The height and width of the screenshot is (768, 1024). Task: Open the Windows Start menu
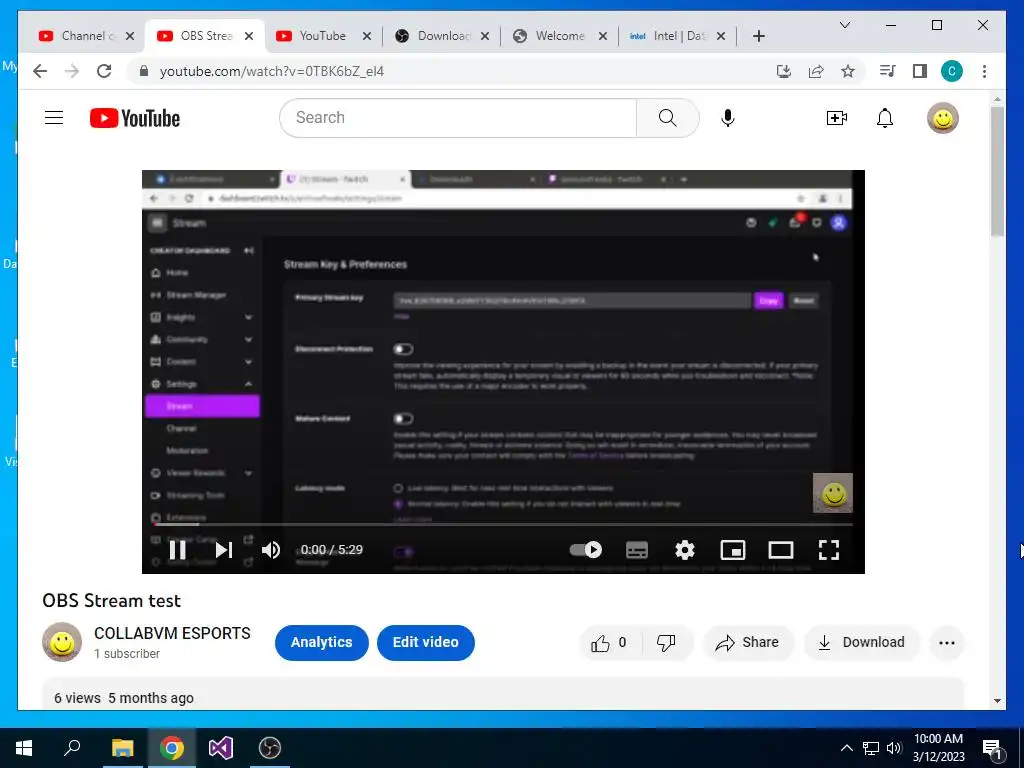(x=24, y=748)
